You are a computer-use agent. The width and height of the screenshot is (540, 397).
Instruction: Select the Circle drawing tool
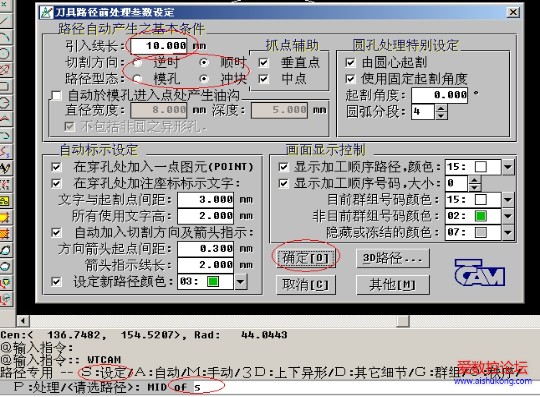point(5,53)
